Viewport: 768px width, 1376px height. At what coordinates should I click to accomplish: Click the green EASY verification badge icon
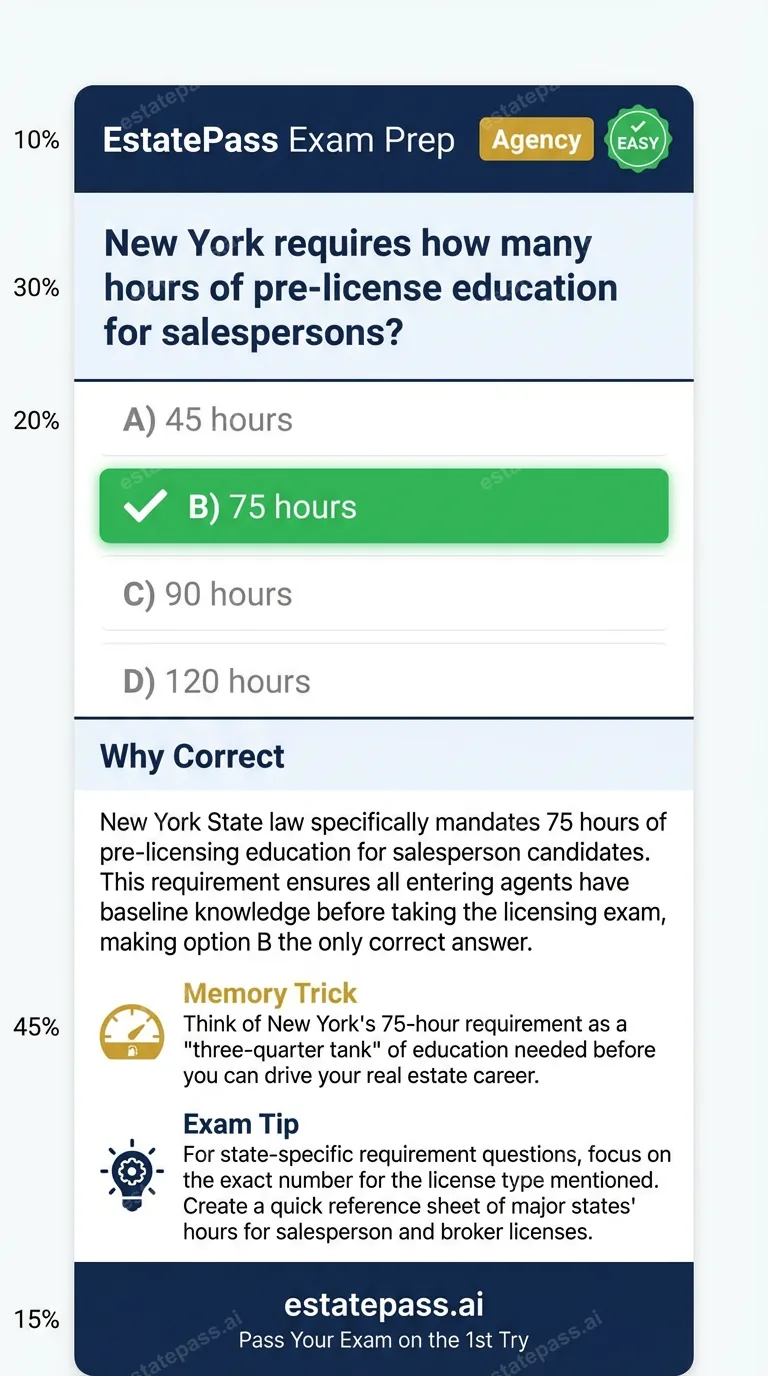pos(637,139)
